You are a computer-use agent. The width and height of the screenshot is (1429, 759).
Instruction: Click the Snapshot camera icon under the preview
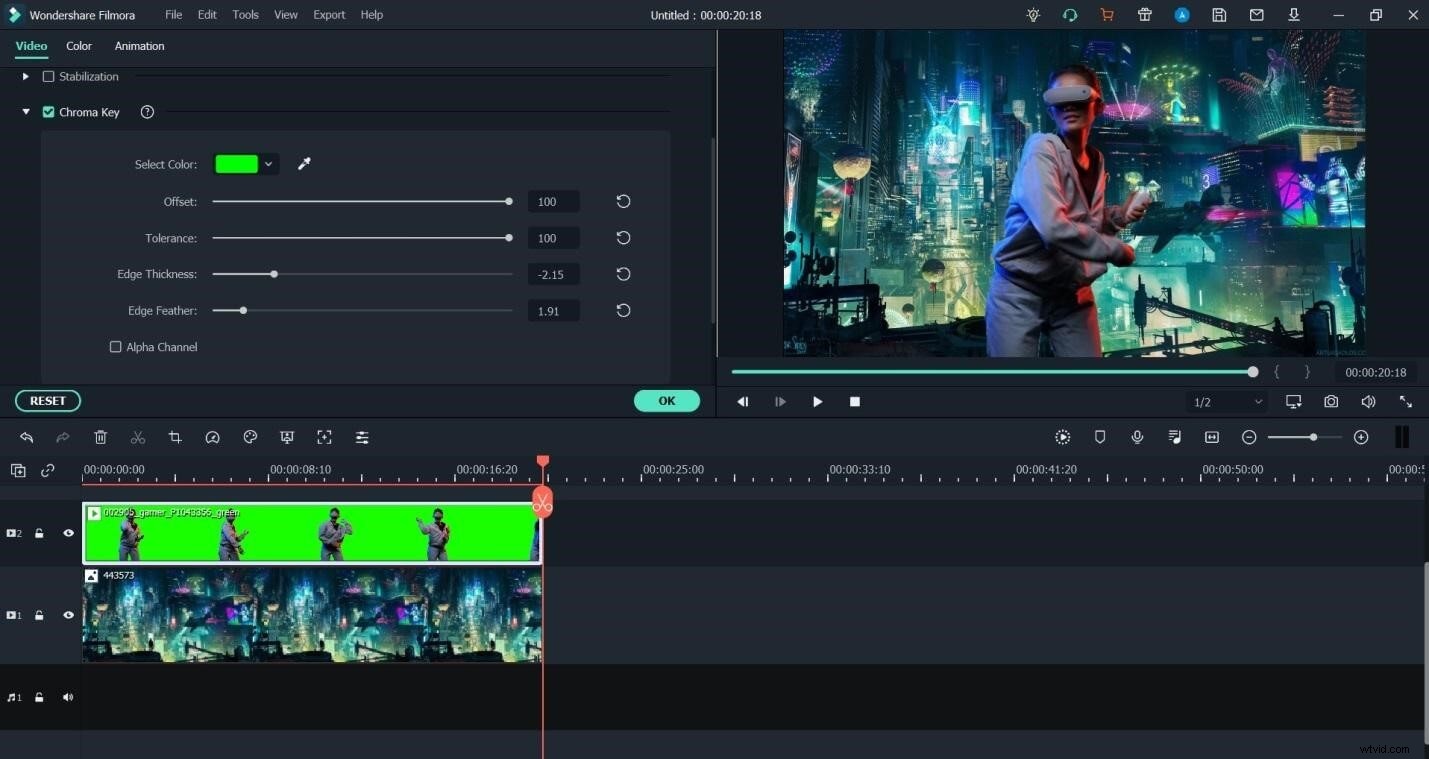click(x=1331, y=401)
